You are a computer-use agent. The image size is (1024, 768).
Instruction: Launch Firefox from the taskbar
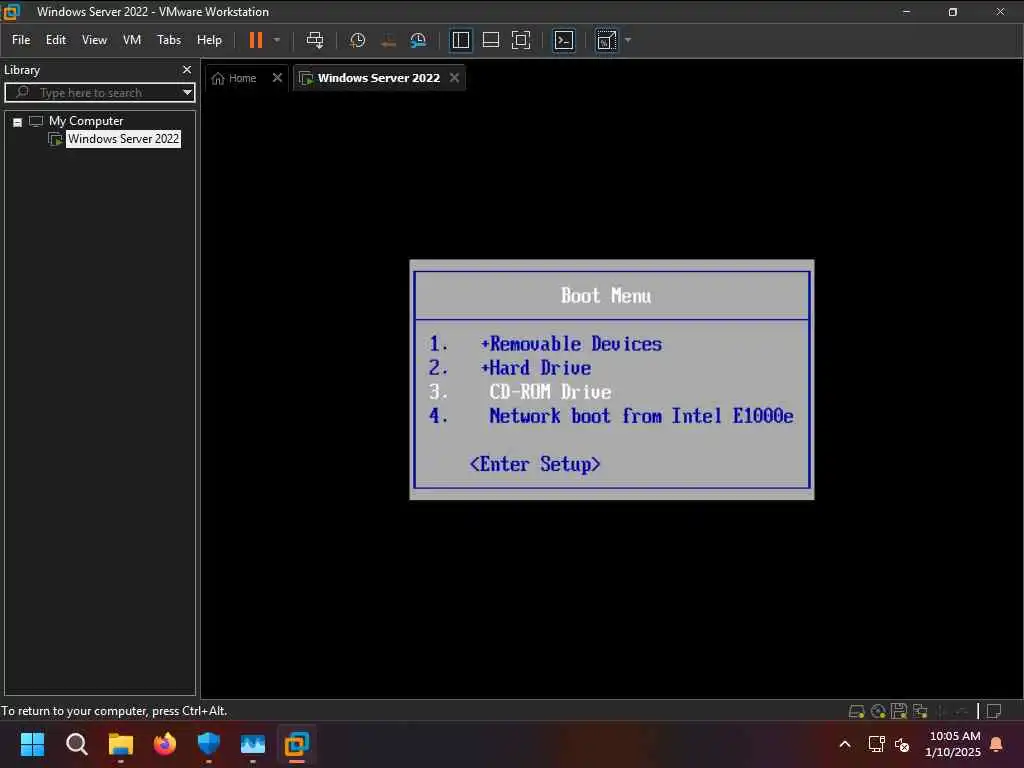(x=165, y=744)
